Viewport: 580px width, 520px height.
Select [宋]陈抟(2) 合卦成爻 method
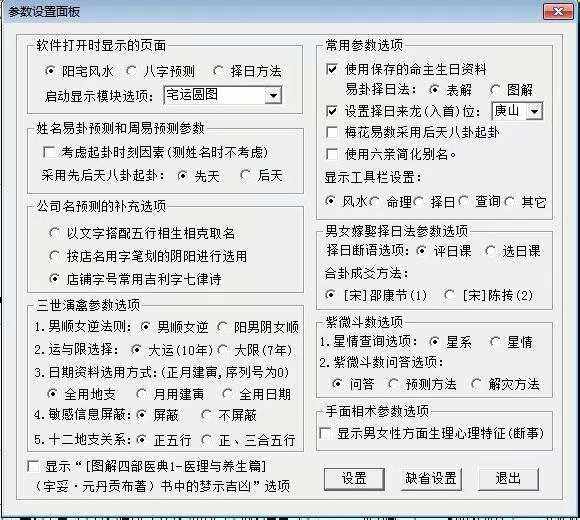[x=449, y=295]
